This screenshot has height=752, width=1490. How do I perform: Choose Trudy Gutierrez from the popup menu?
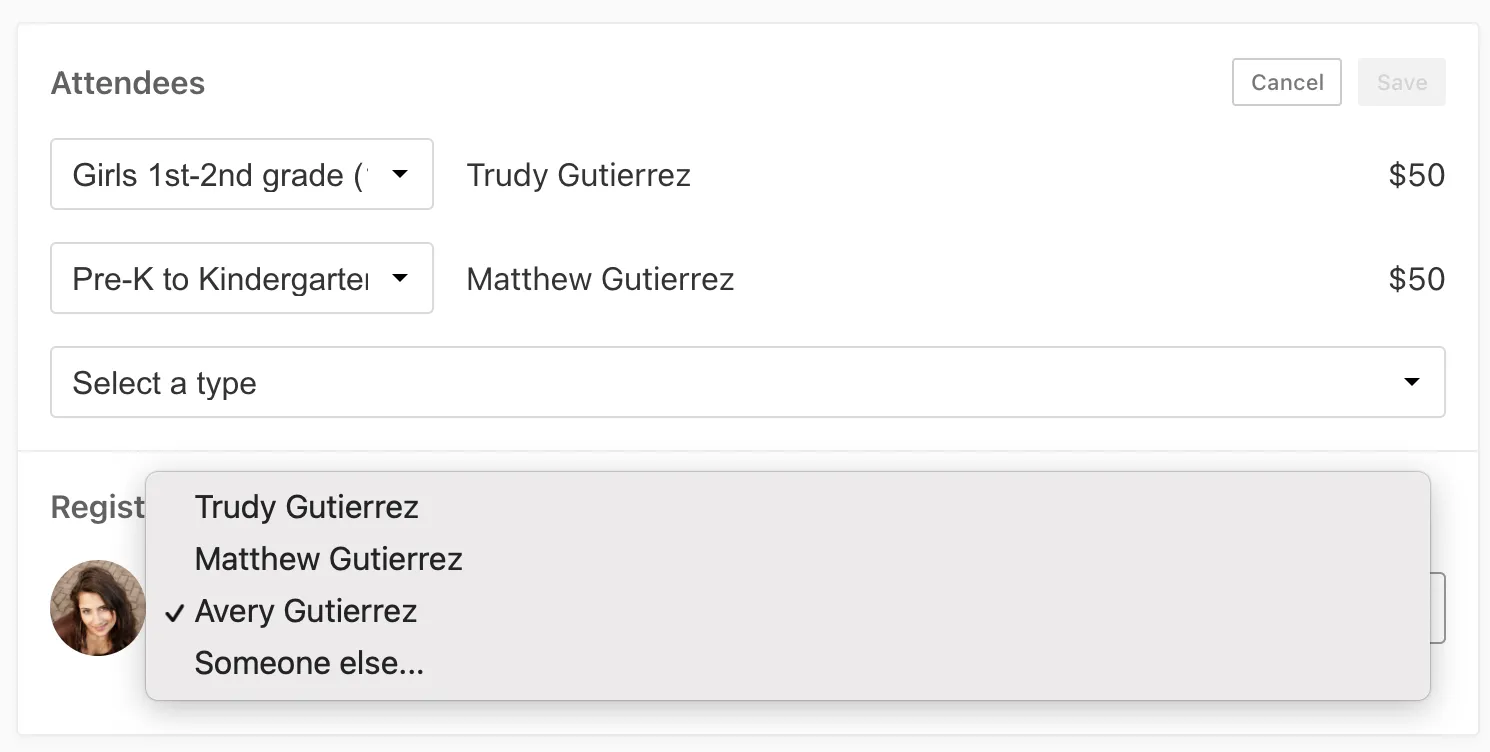306,507
